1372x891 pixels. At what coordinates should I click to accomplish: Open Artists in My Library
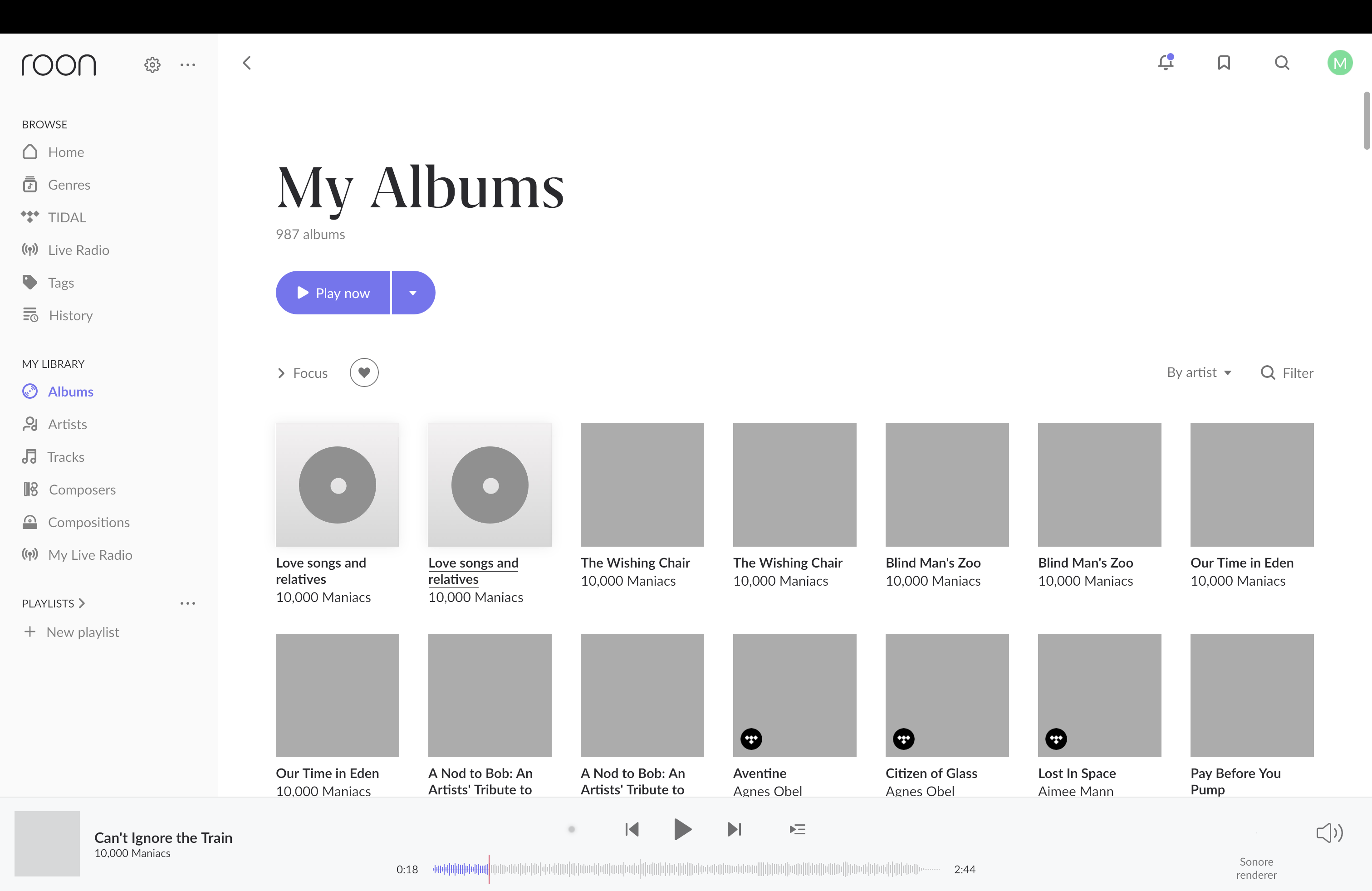click(54, 424)
